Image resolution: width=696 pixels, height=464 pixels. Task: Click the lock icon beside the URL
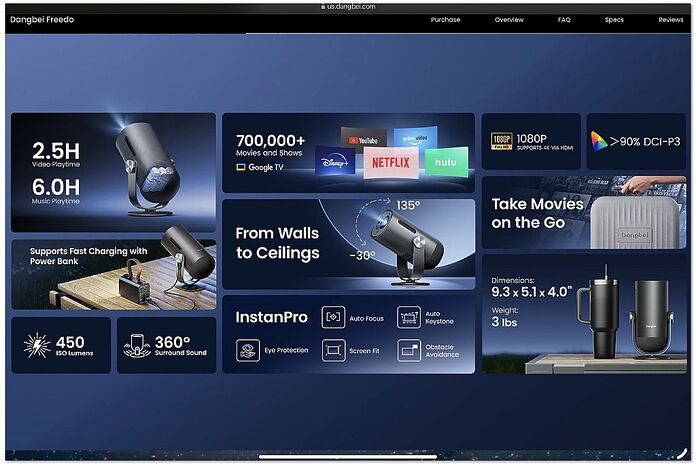pyautogui.click(x=323, y=7)
